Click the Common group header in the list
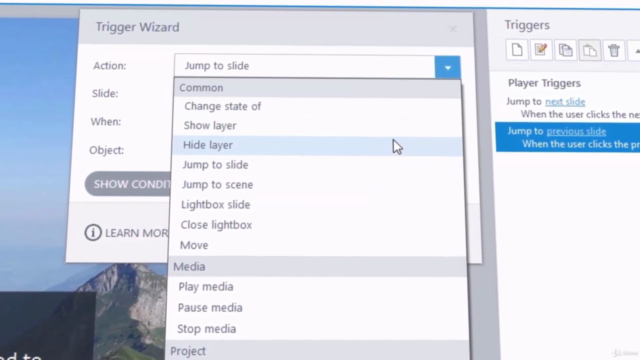The image size is (640, 360). [318, 88]
